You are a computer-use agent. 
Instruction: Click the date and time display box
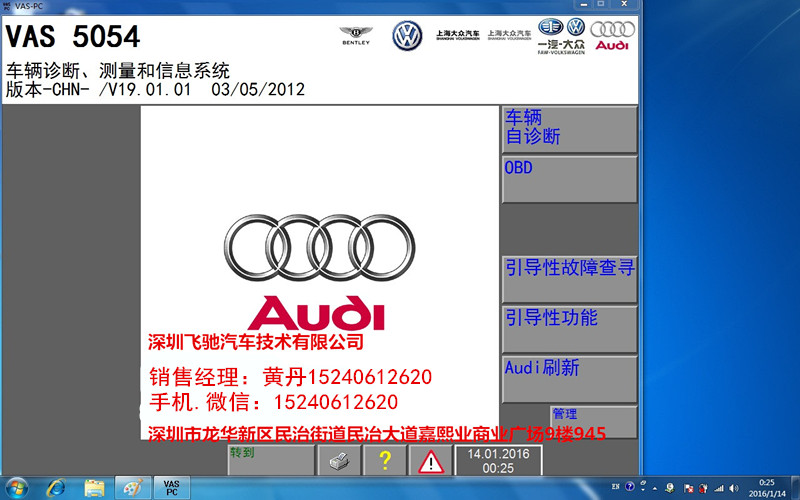coord(498,461)
